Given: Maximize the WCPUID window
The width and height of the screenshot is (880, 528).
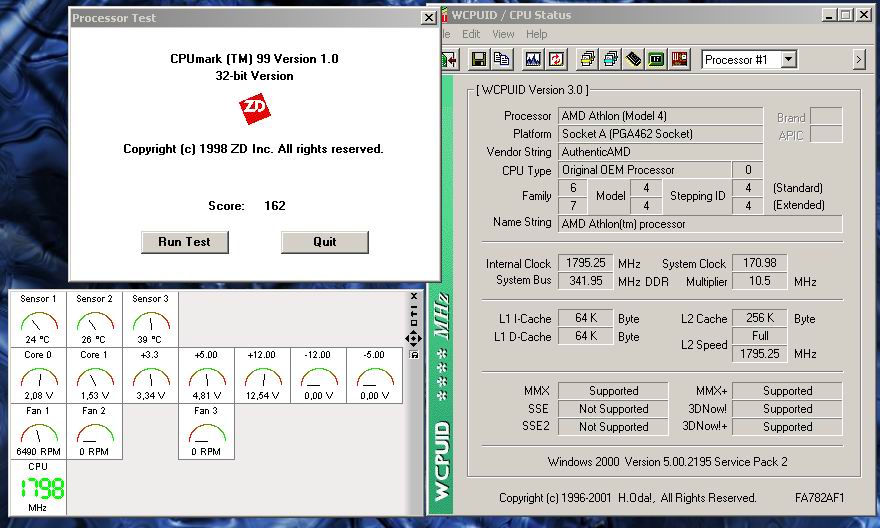Looking at the screenshot, I should point(846,15).
